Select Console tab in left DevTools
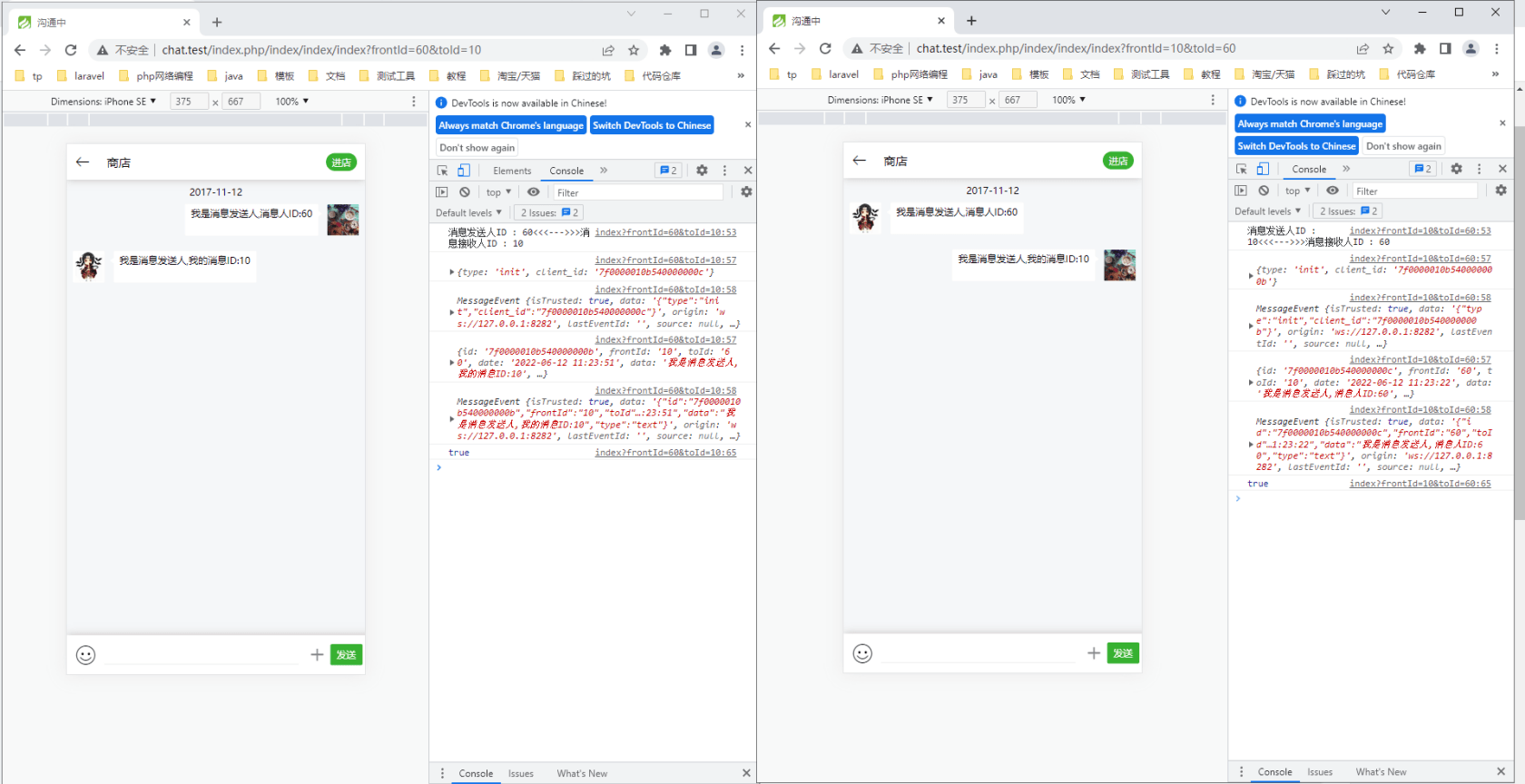Viewport: 1525px width, 784px height. [x=566, y=171]
